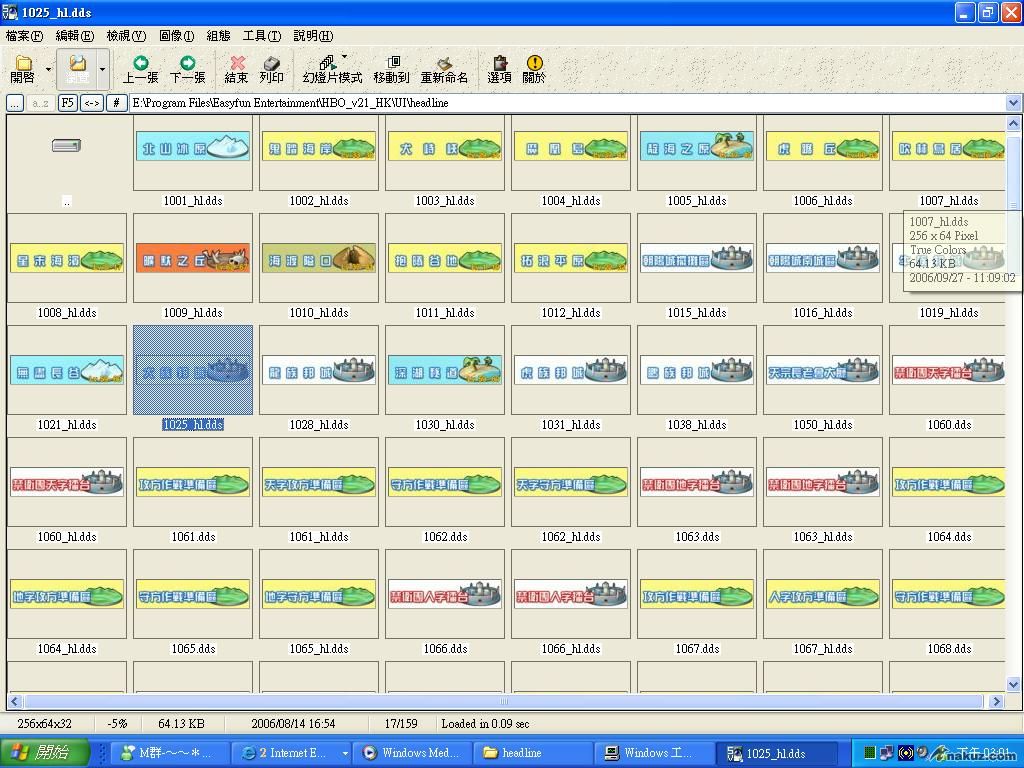Screen dimensions: 1024x768
Task: Print using the 列印 icon
Action: pos(271,63)
